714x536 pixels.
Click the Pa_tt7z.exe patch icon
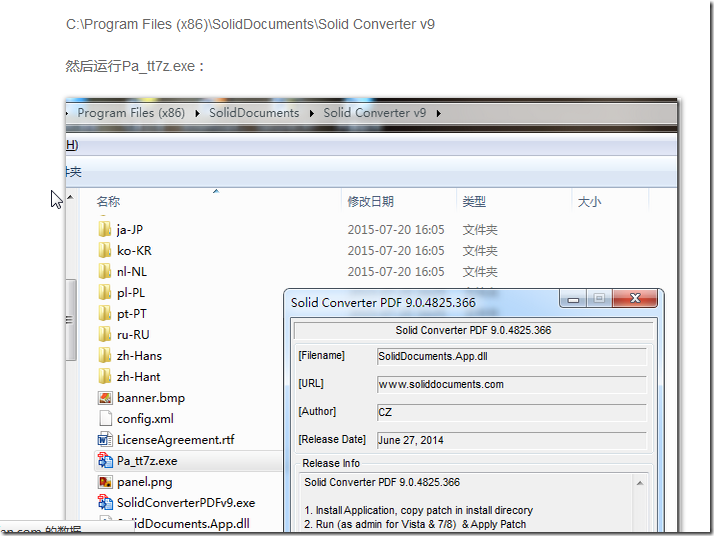[x=105, y=460]
